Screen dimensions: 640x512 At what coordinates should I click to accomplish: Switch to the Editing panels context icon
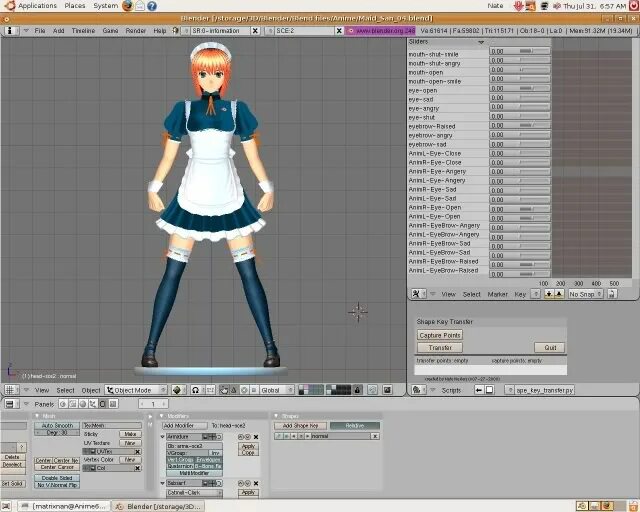(102, 404)
